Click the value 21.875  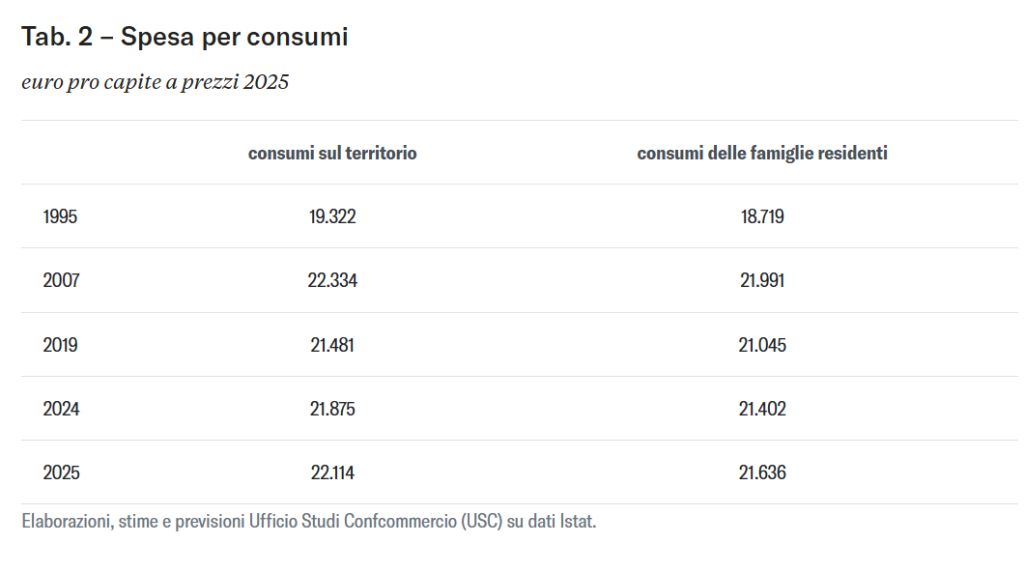[332, 409]
